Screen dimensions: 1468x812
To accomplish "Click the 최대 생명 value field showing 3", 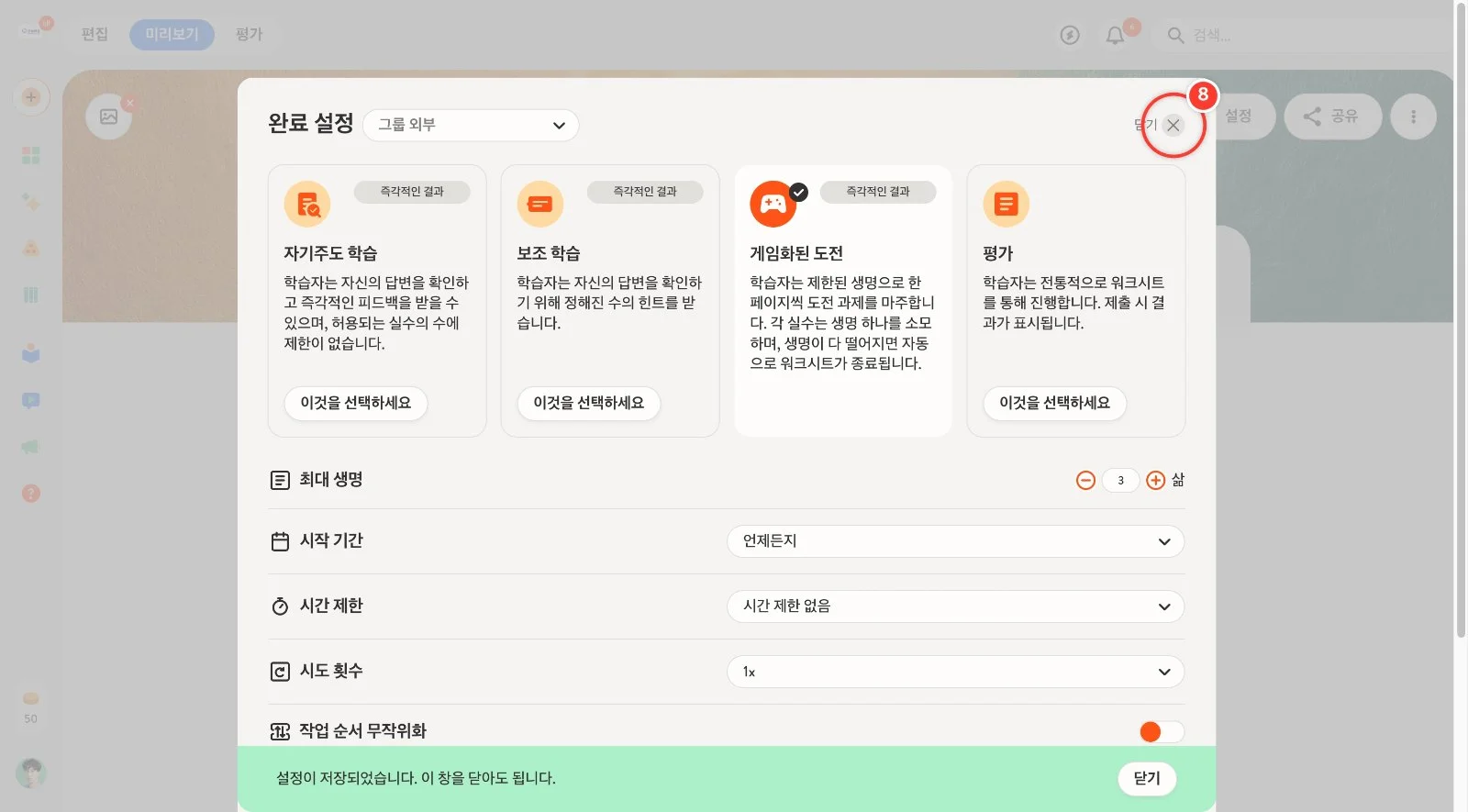I will coord(1120,480).
